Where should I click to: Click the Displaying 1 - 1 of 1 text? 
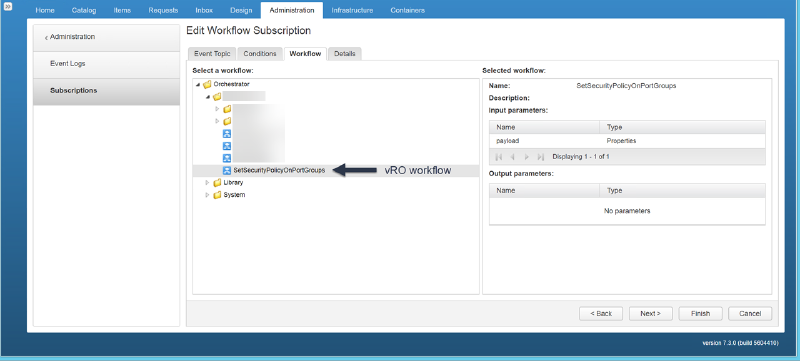click(x=581, y=157)
